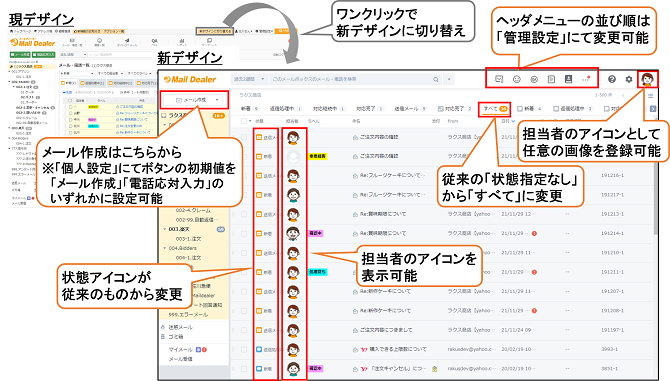Switch to the すべて tab
This screenshot has width=670, height=381.
tap(494, 109)
